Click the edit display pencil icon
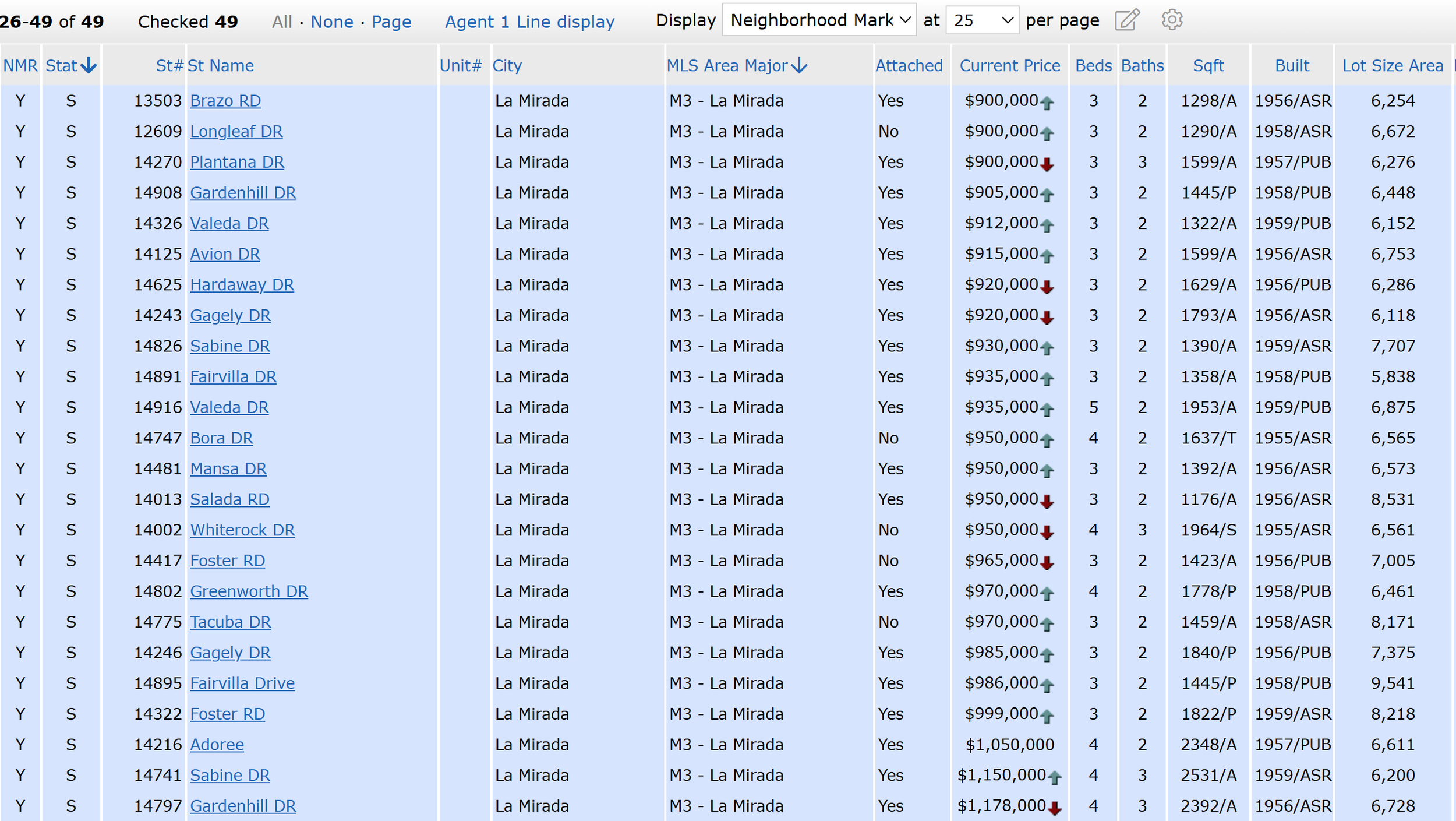 click(x=1127, y=20)
